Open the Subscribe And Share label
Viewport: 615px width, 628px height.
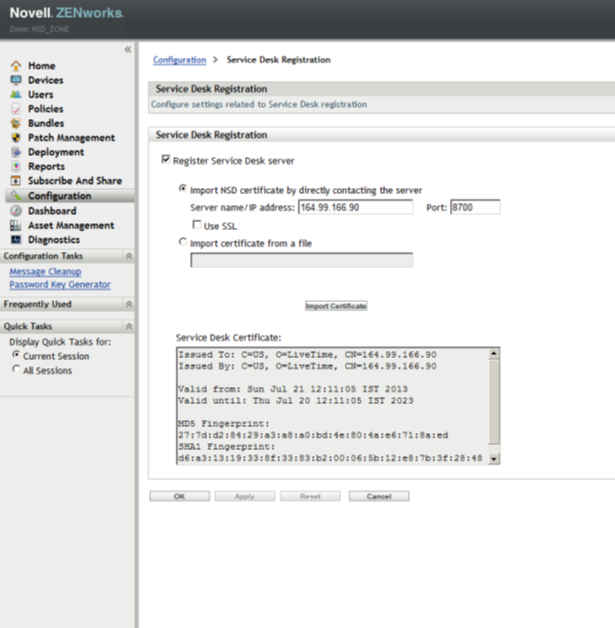pos(75,181)
